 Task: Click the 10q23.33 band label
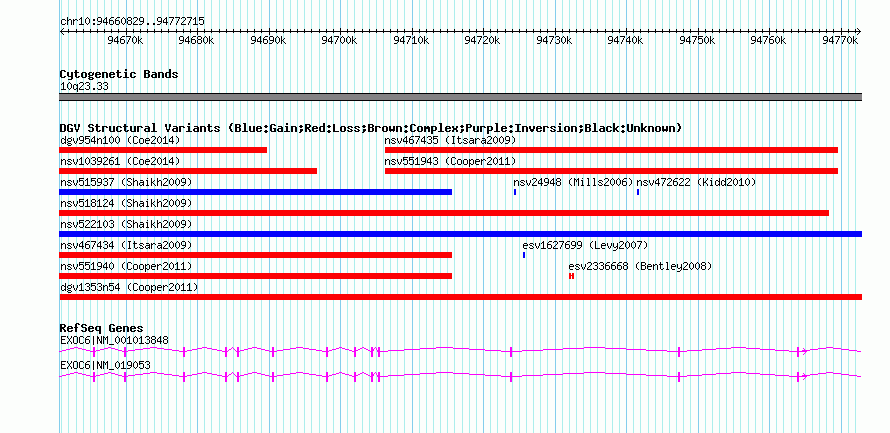(84, 87)
